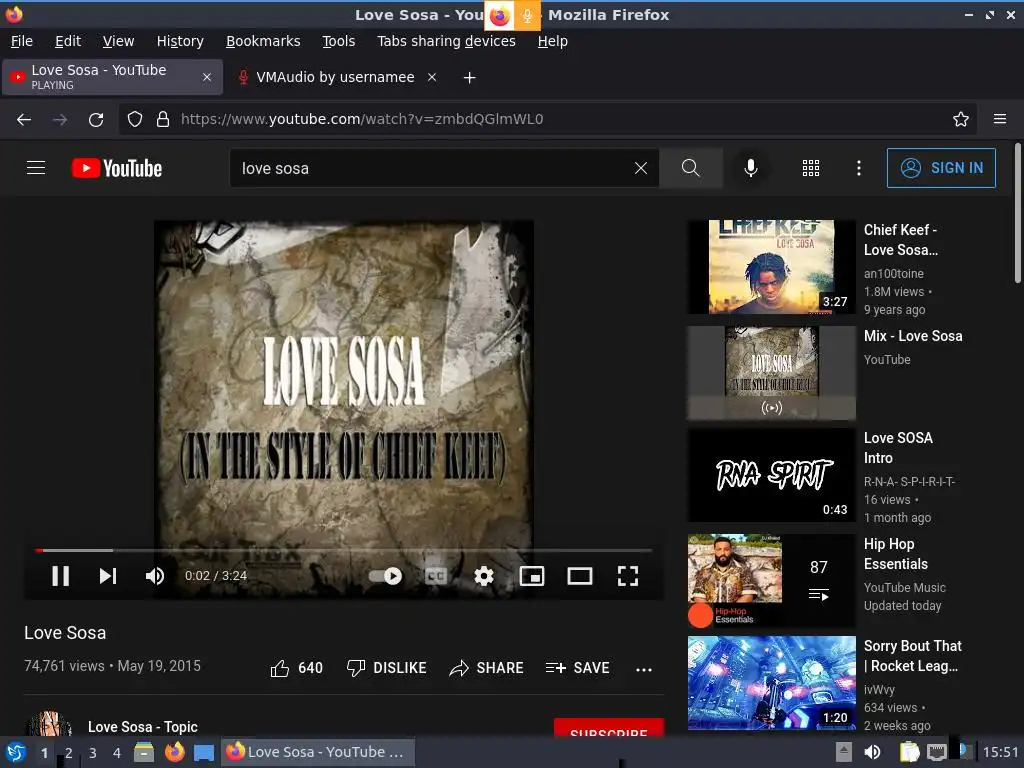Screen dimensions: 1024x768
Task: Launch Firefox from taskbar launcher
Action: pos(174,752)
